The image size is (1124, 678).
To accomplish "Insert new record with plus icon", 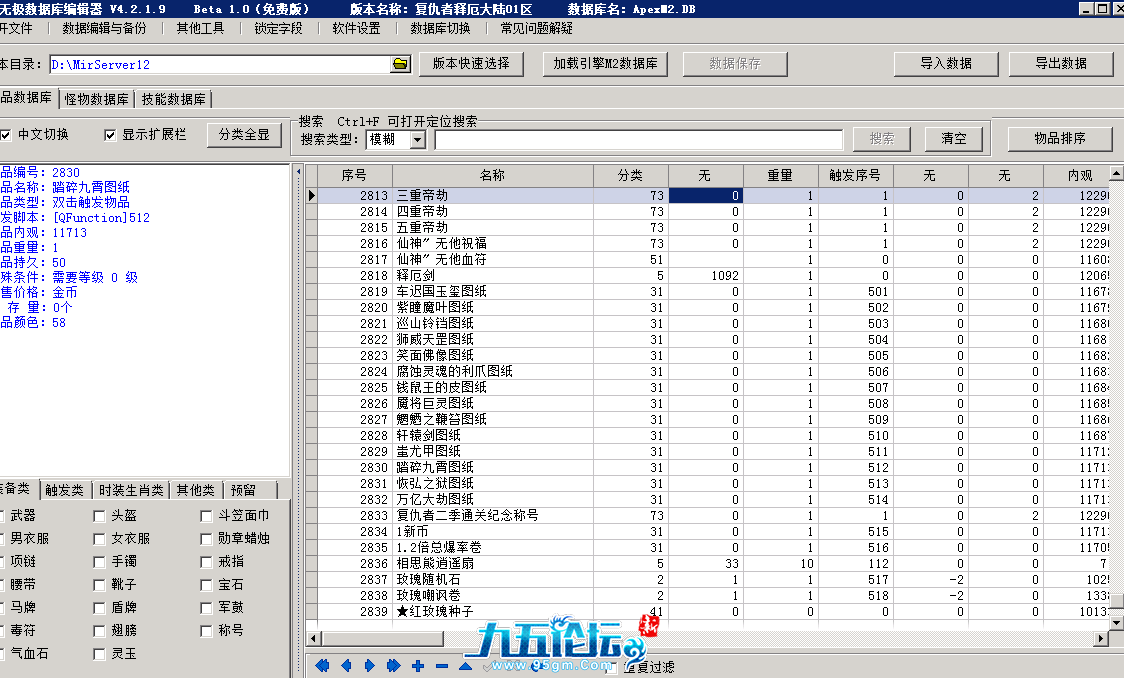I will tap(417, 666).
